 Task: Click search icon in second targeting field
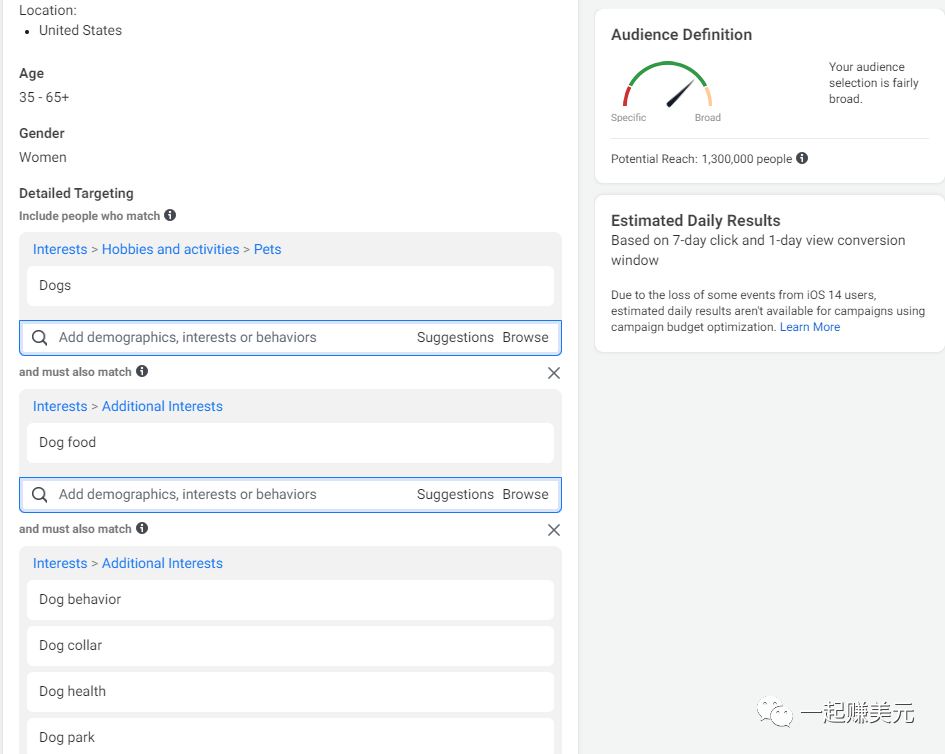[40, 495]
